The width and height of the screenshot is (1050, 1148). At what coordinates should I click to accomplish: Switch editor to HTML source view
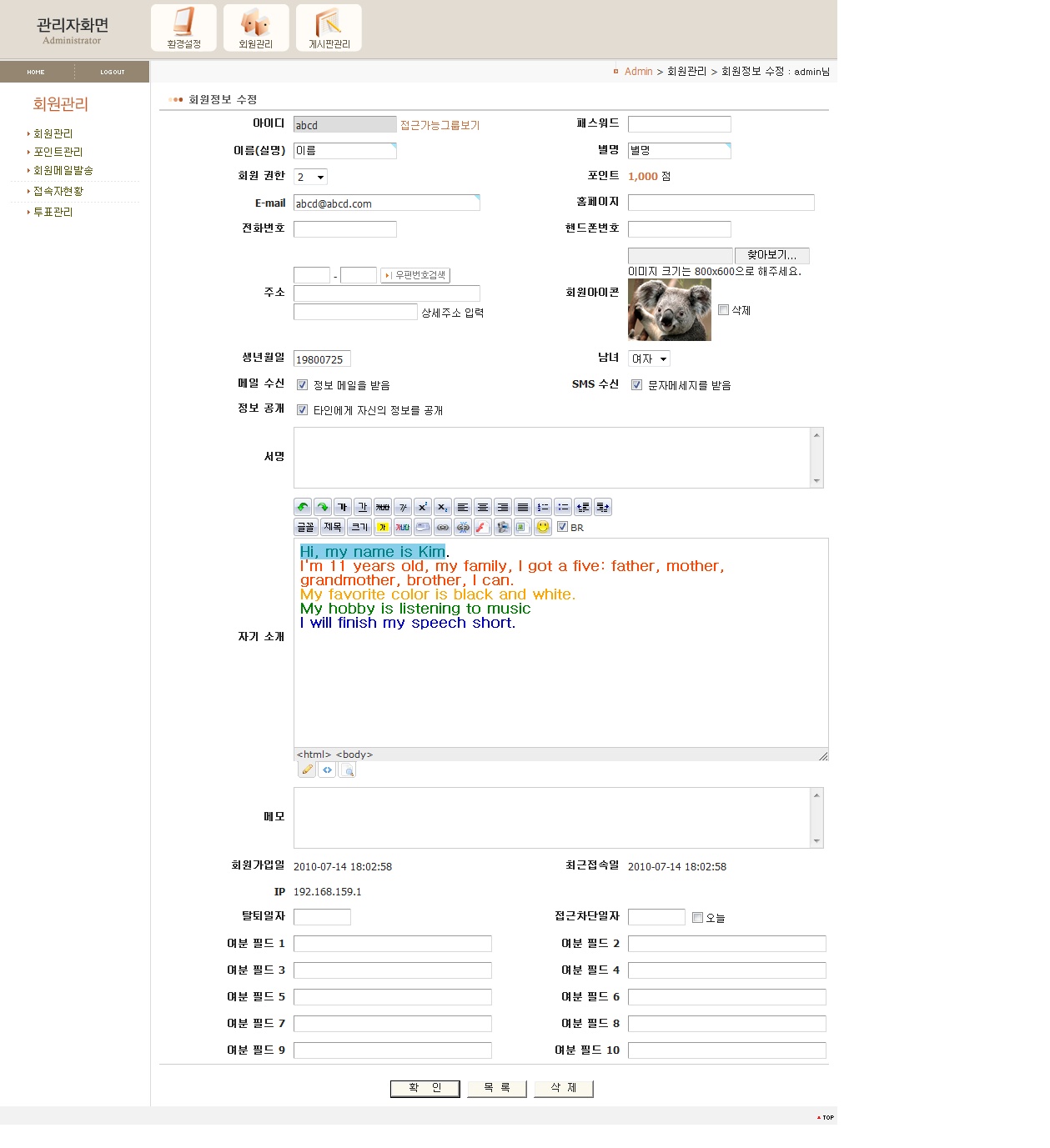pos(328,770)
